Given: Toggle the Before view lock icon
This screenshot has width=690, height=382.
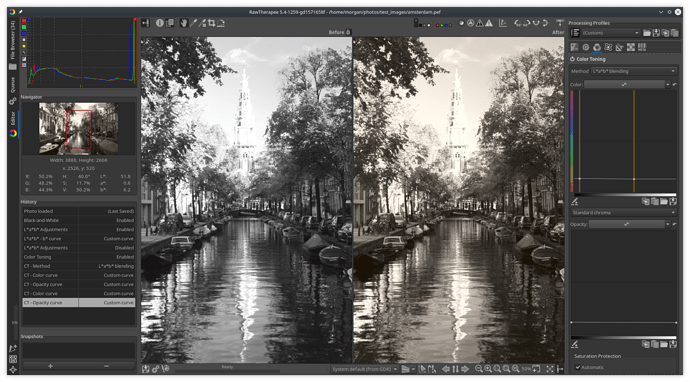Looking at the screenshot, I should pyautogui.click(x=349, y=32).
